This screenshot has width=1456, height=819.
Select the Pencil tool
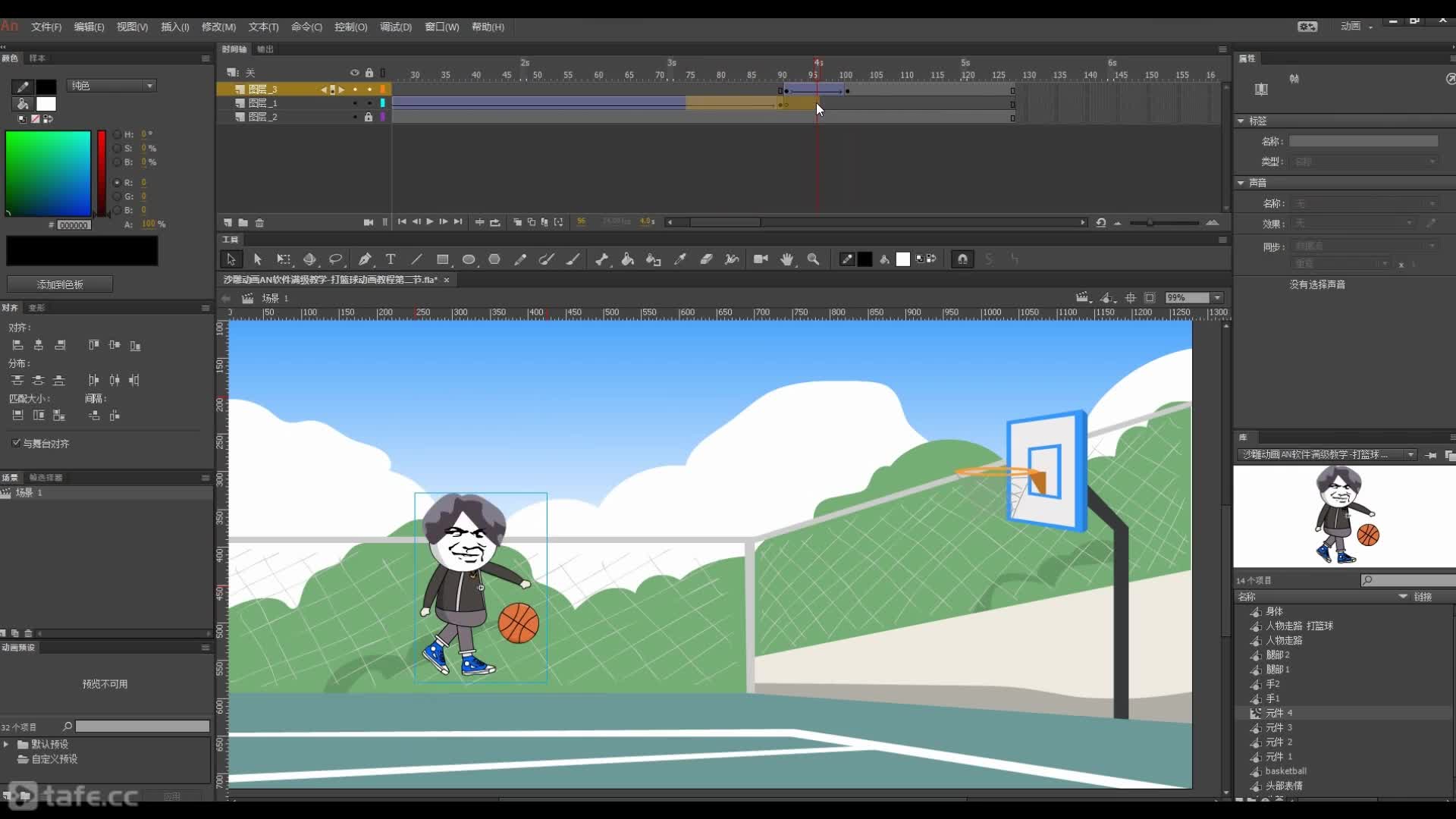click(x=520, y=259)
